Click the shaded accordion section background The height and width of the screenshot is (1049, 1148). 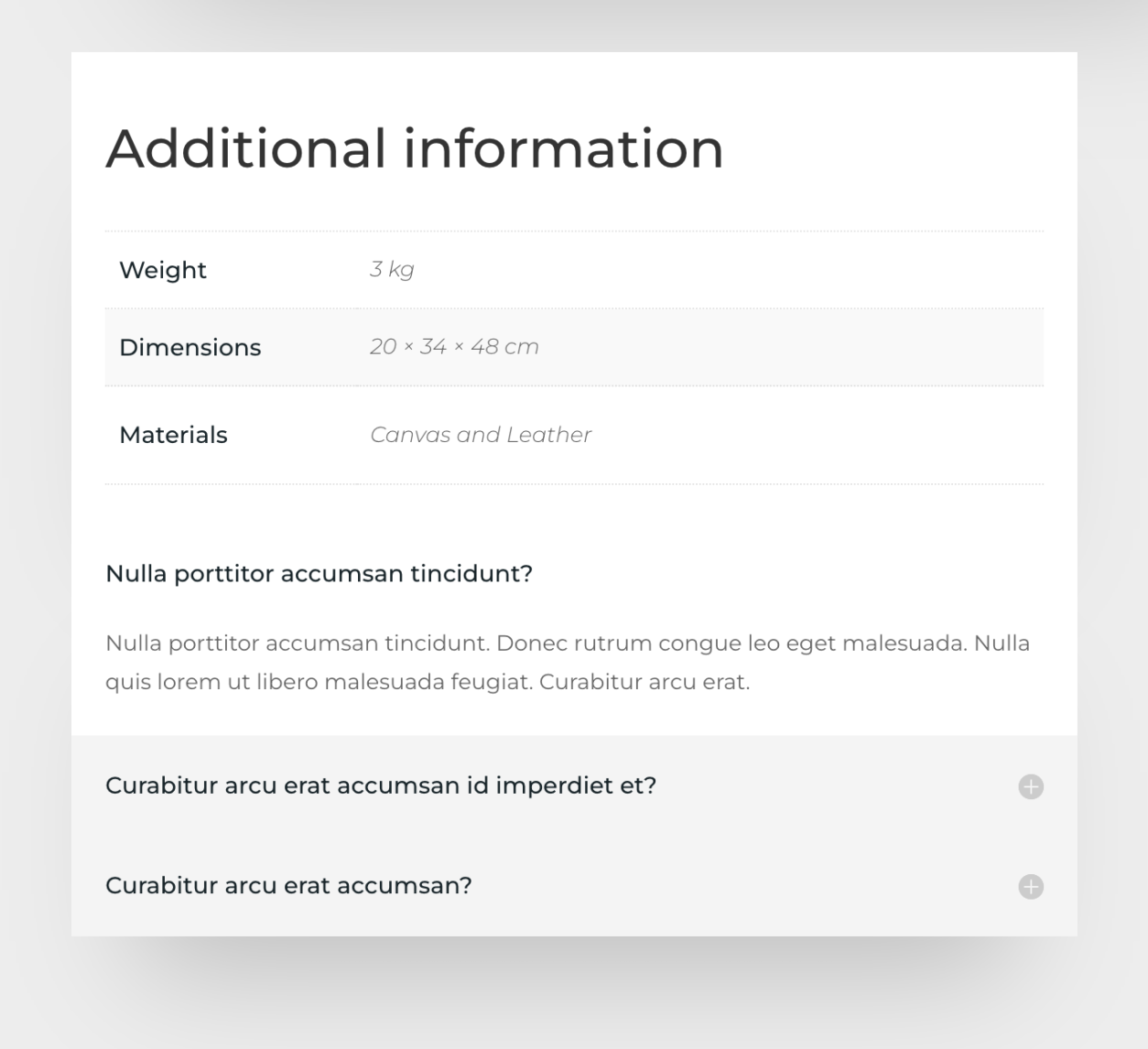tap(574, 836)
